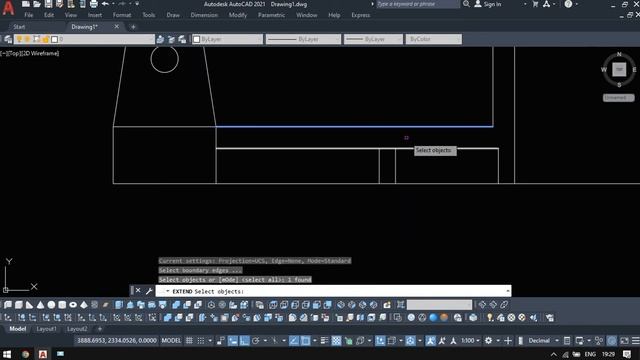Image resolution: width=640 pixels, height=360 pixels.
Task: Select the Box solid tool
Action: [x=19, y=305]
